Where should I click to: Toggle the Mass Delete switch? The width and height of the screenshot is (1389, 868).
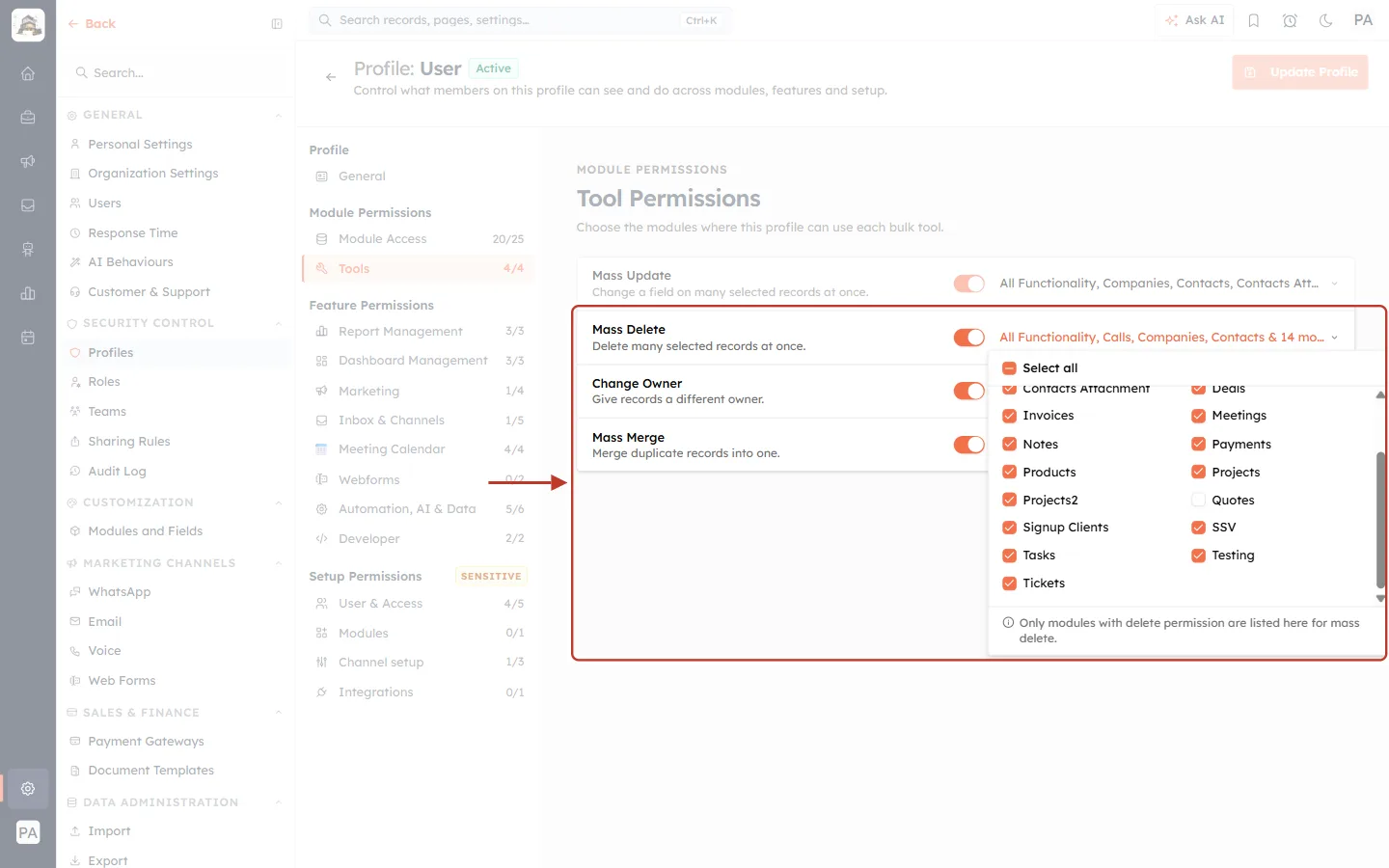(969, 337)
